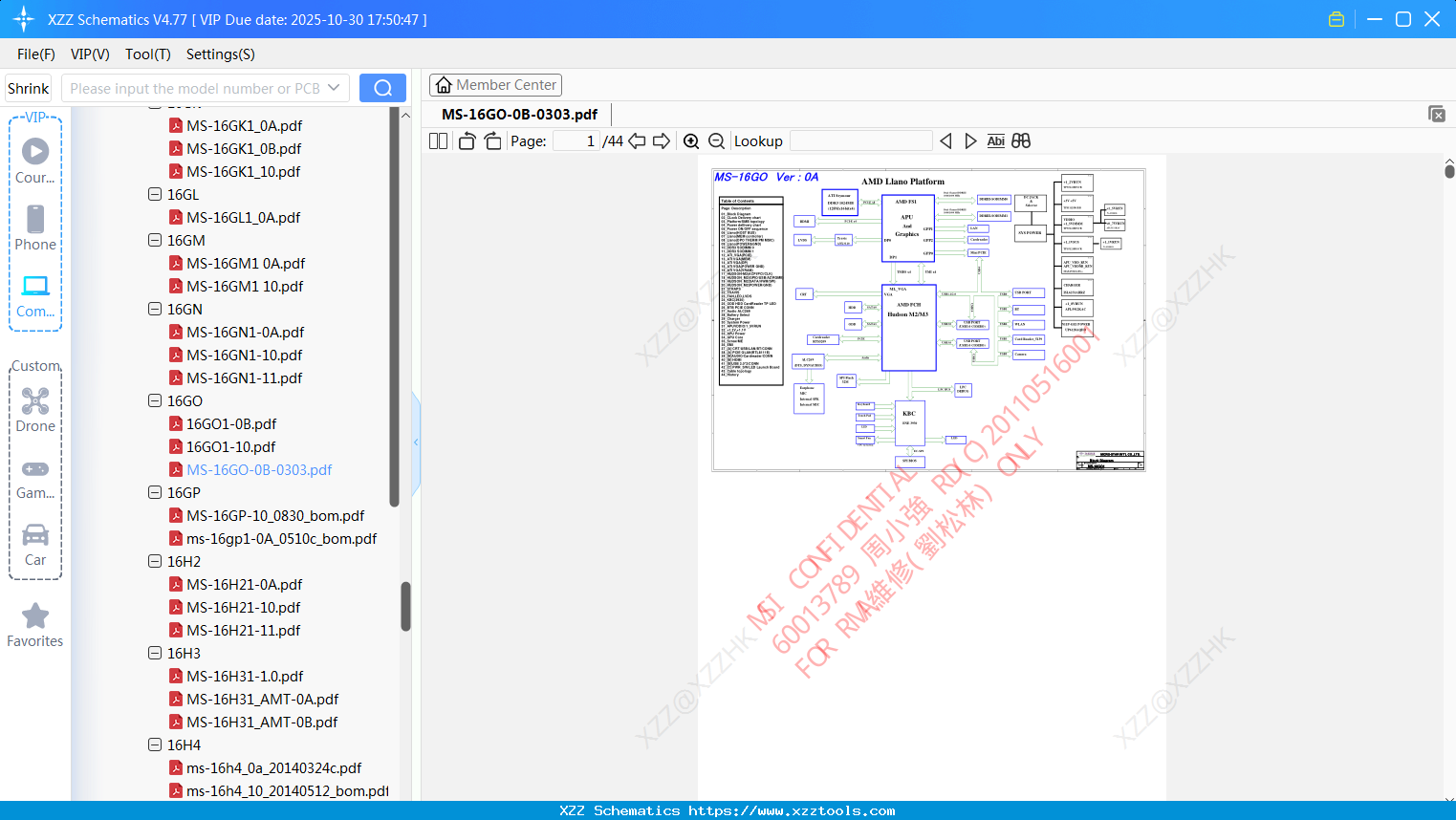Image resolution: width=1456 pixels, height=820 pixels.
Task: Open the File(F) menu
Action: 36,54
